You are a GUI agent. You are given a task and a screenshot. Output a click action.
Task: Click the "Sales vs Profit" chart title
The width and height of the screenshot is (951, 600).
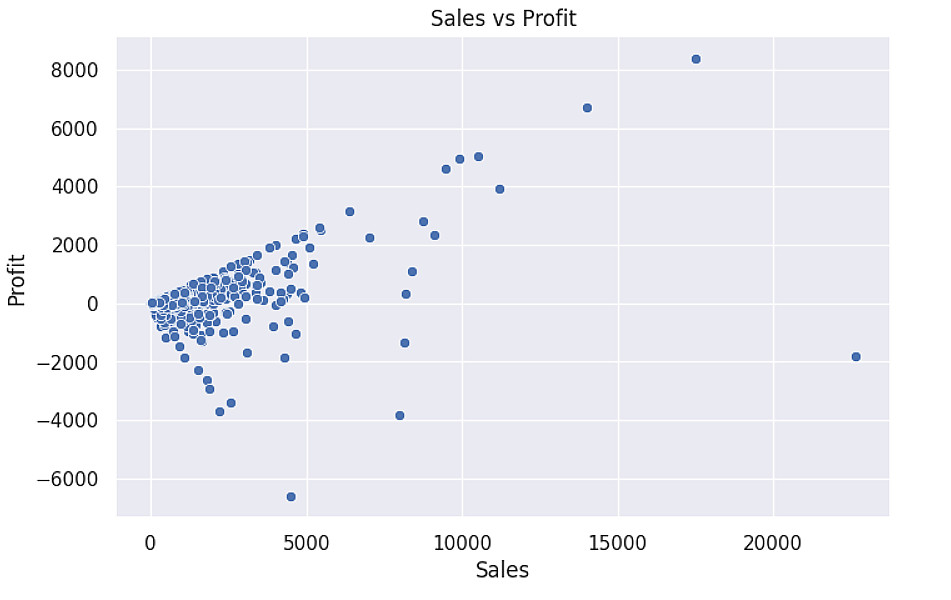point(503,18)
